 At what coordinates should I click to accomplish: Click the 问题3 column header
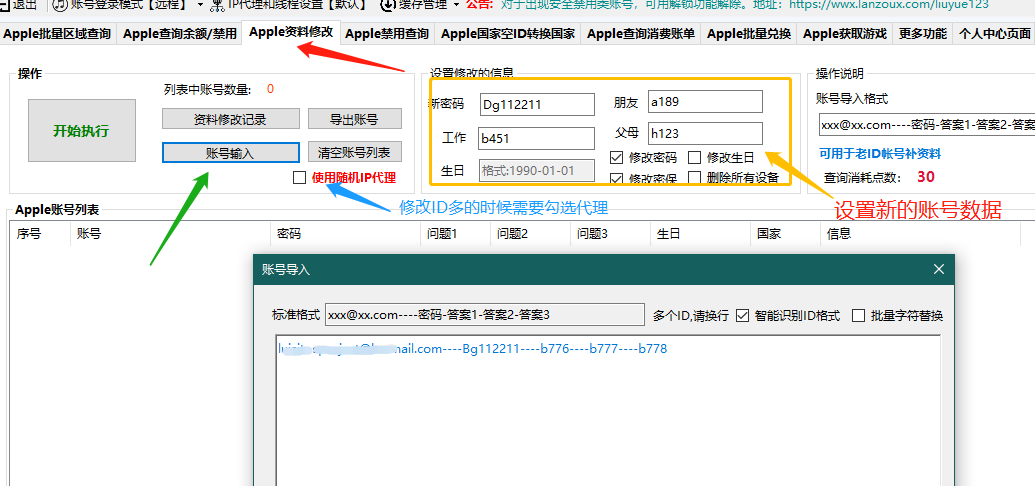click(611, 234)
